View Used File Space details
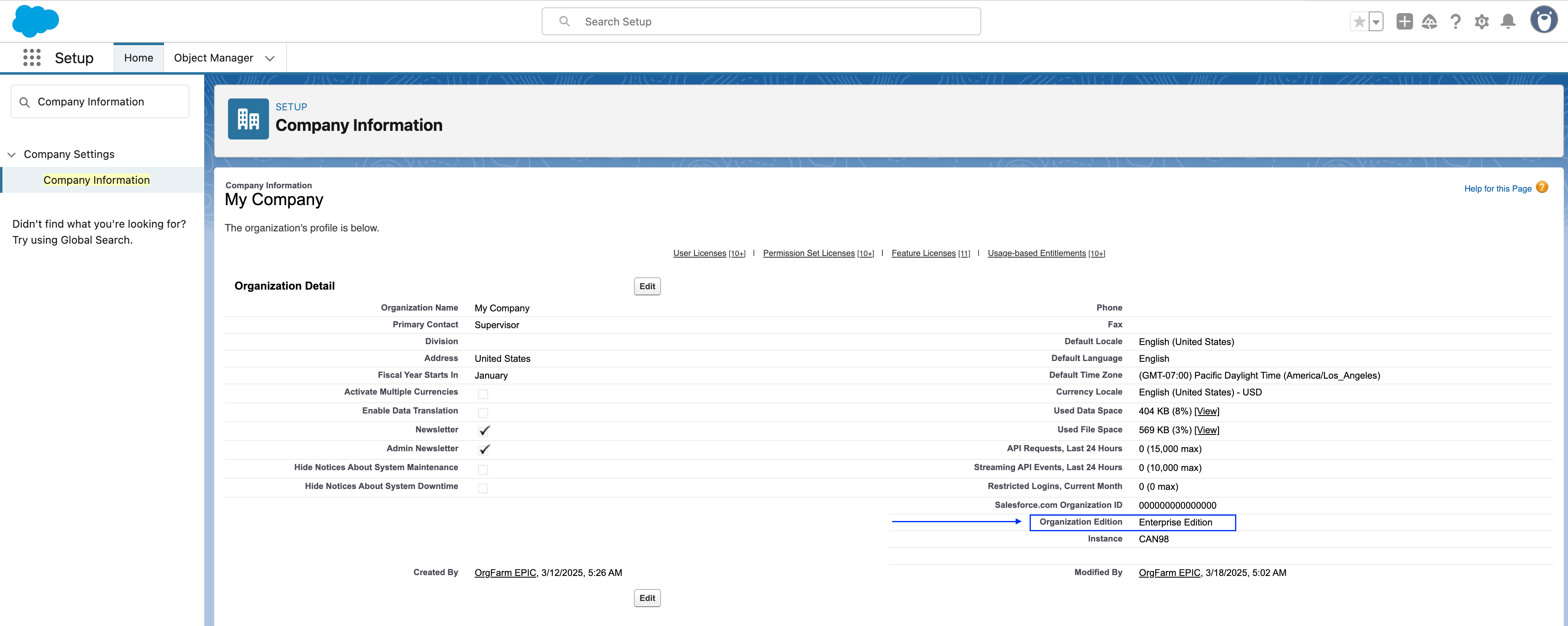Screen dimensions: 1568x626 (x=1206, y=430)
